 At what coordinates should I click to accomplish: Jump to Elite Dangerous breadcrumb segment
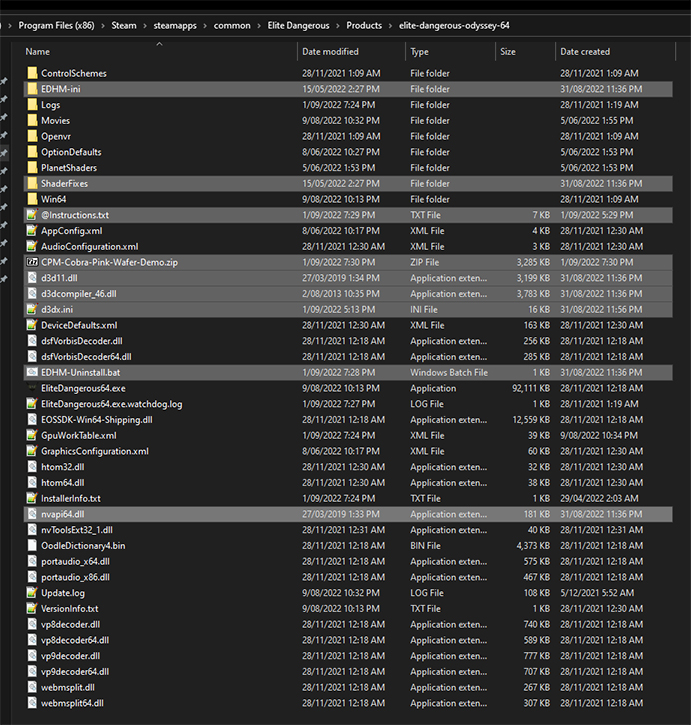(298, 25)
